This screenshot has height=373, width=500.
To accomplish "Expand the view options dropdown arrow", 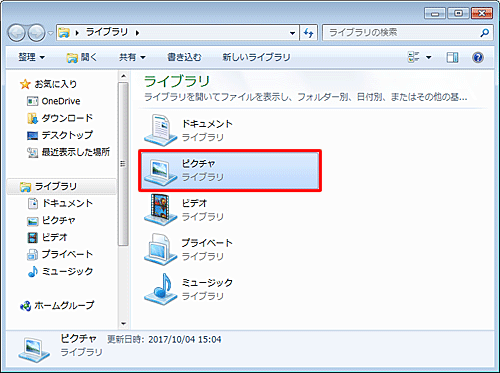I will 429,58.
